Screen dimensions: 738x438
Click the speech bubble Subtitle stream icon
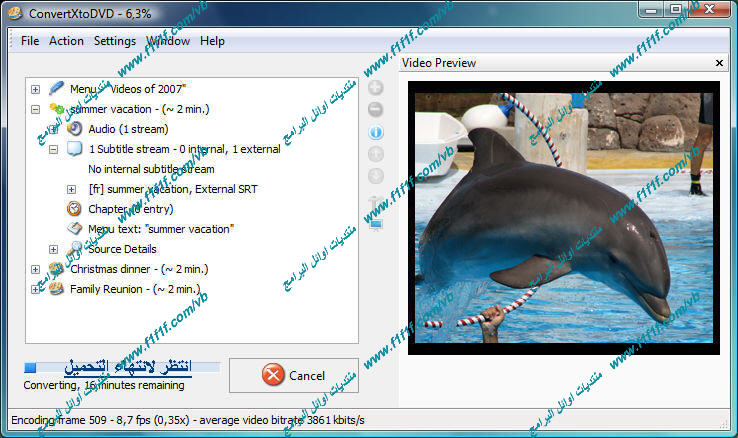74,149
